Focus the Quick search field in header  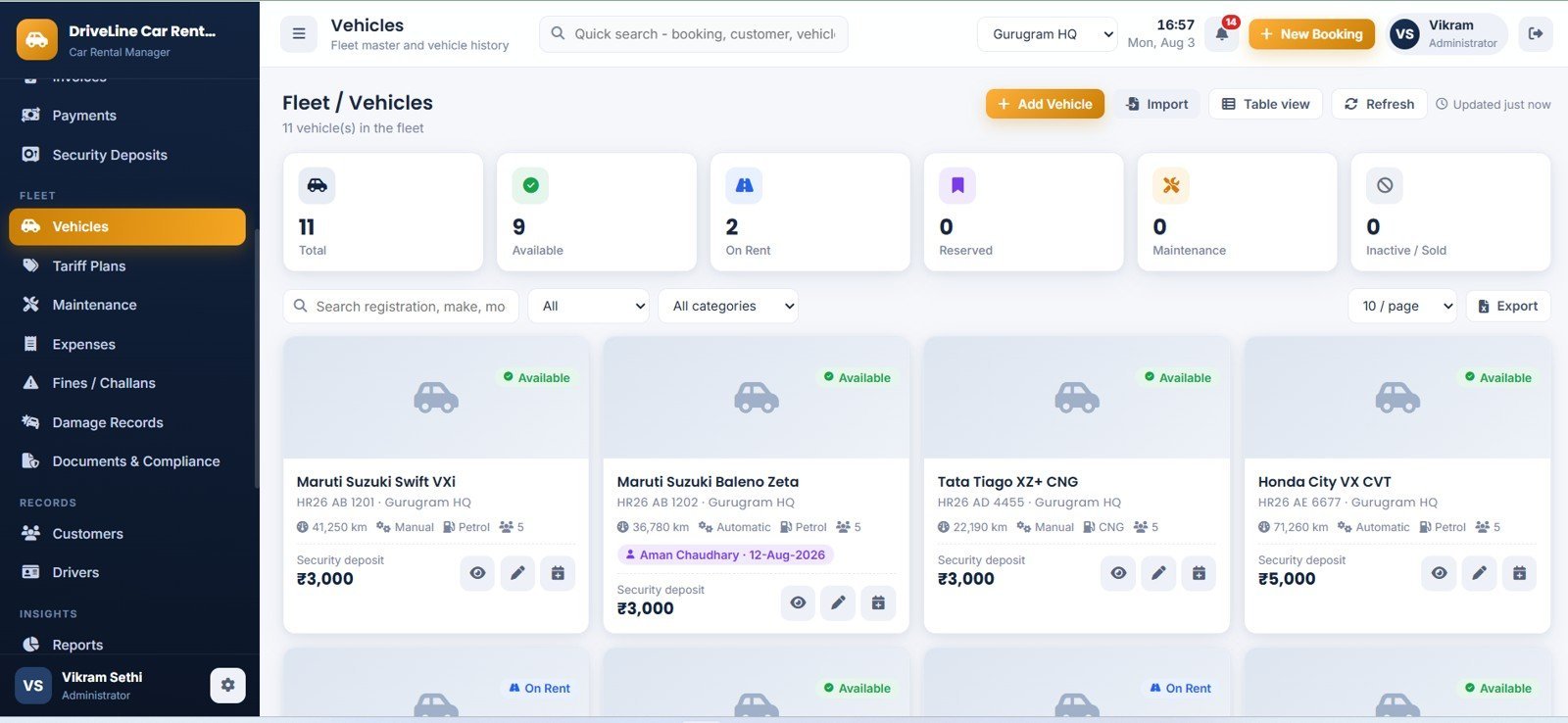point(694,33)
